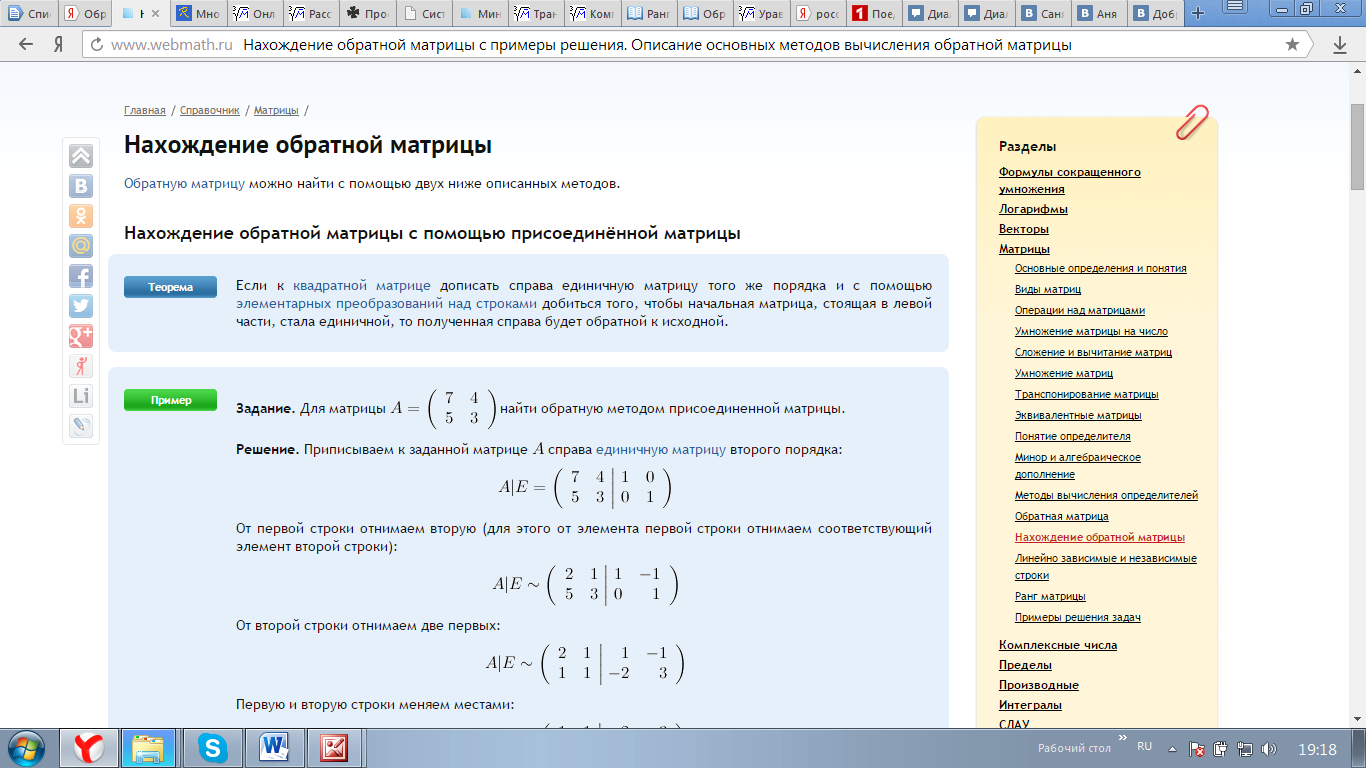Open Обратную матрицу link in intro text
Viewport: 1366px width, 768px height.
185,184
